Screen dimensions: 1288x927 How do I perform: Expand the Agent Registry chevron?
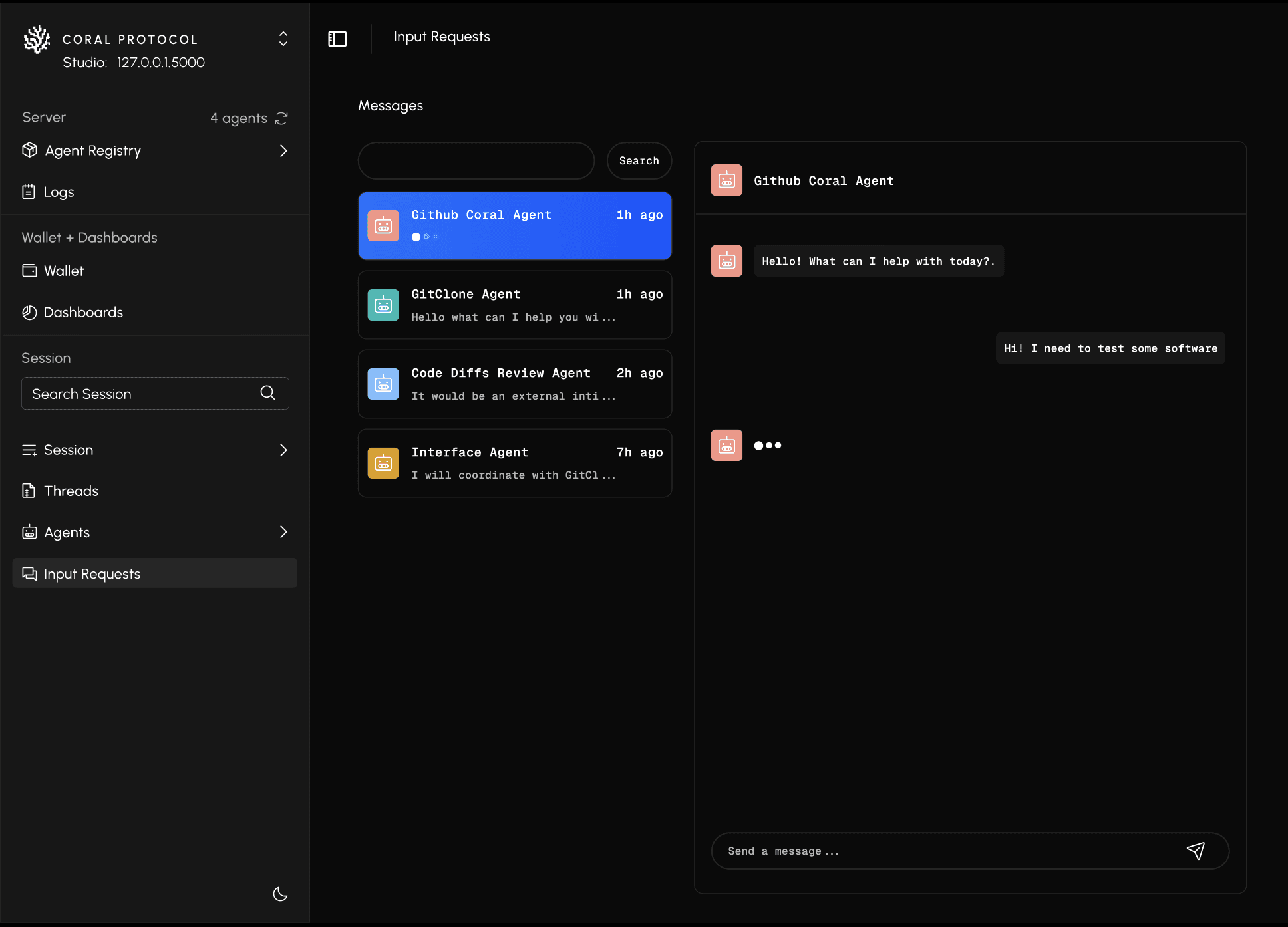pos(283,151)
